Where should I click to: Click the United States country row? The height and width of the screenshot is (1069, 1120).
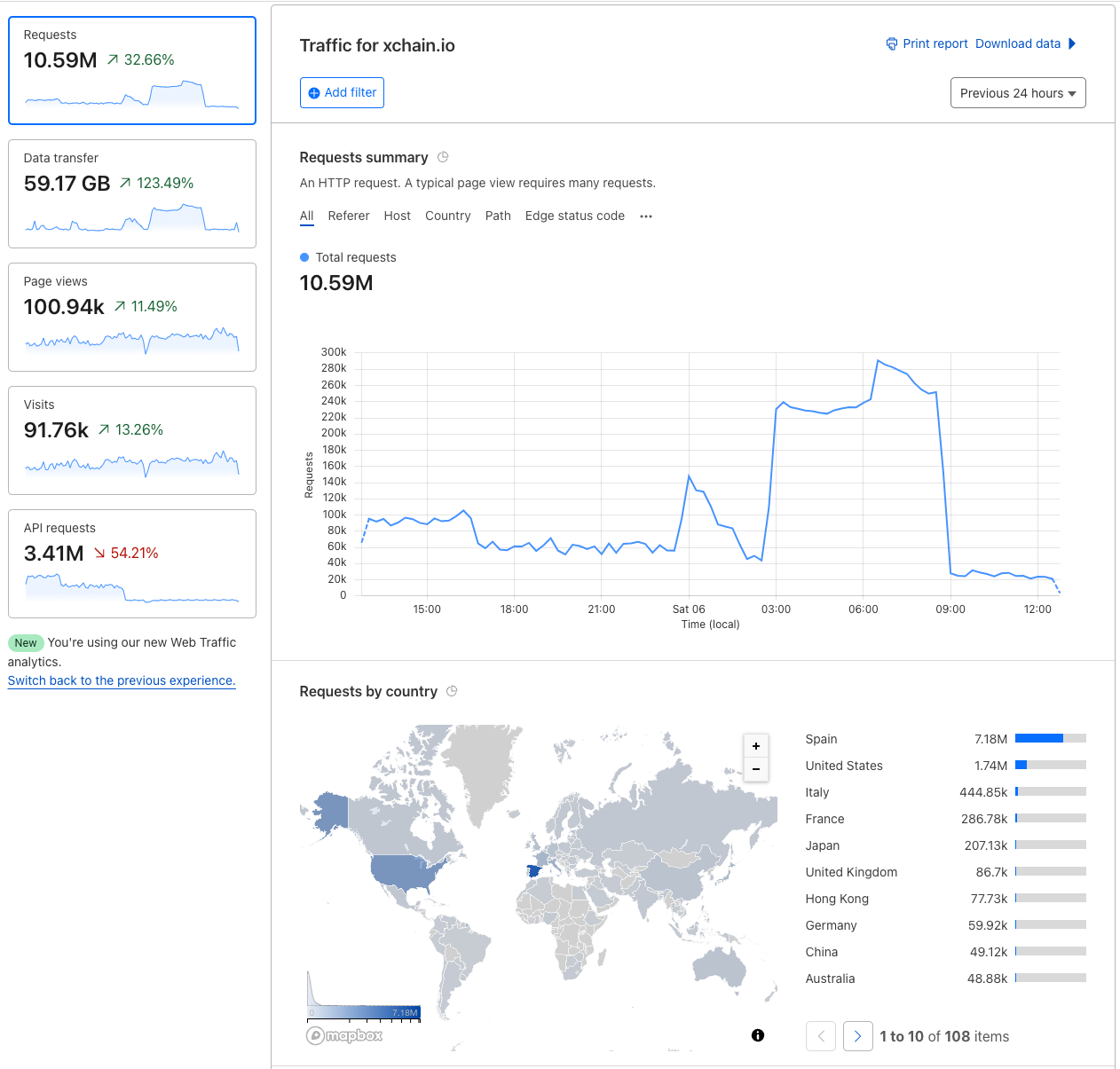pos(945,766)
